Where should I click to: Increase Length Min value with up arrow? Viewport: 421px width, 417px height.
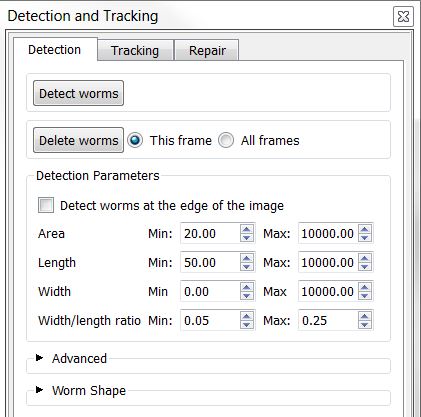[x=247, y=258]
